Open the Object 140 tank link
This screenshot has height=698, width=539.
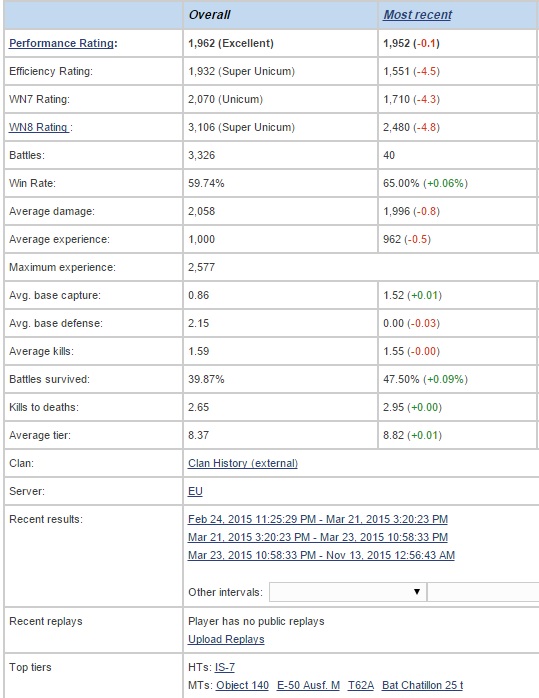[242, 685]
